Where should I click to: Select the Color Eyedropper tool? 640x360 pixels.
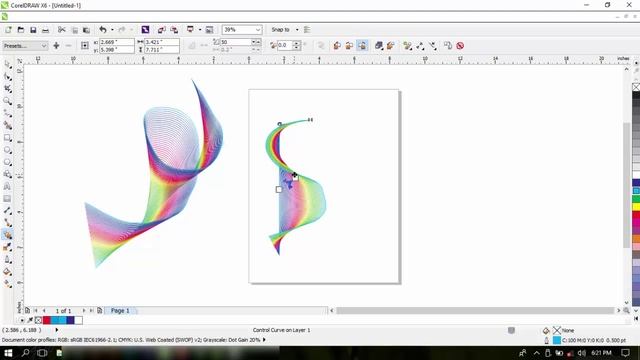click(7, 247)
